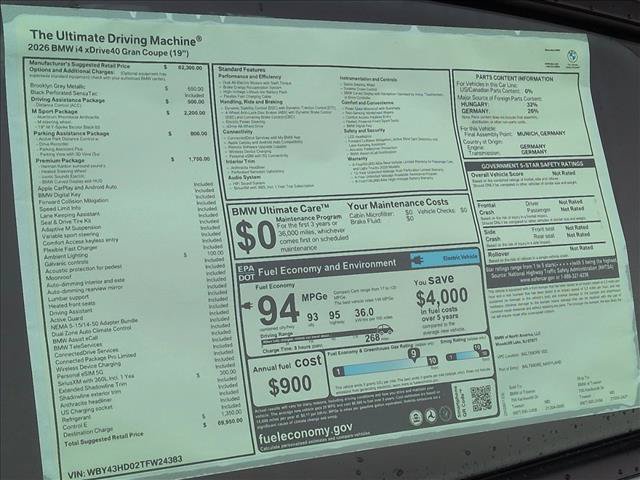Click the large 94 MPGe figure

point(279,309)
